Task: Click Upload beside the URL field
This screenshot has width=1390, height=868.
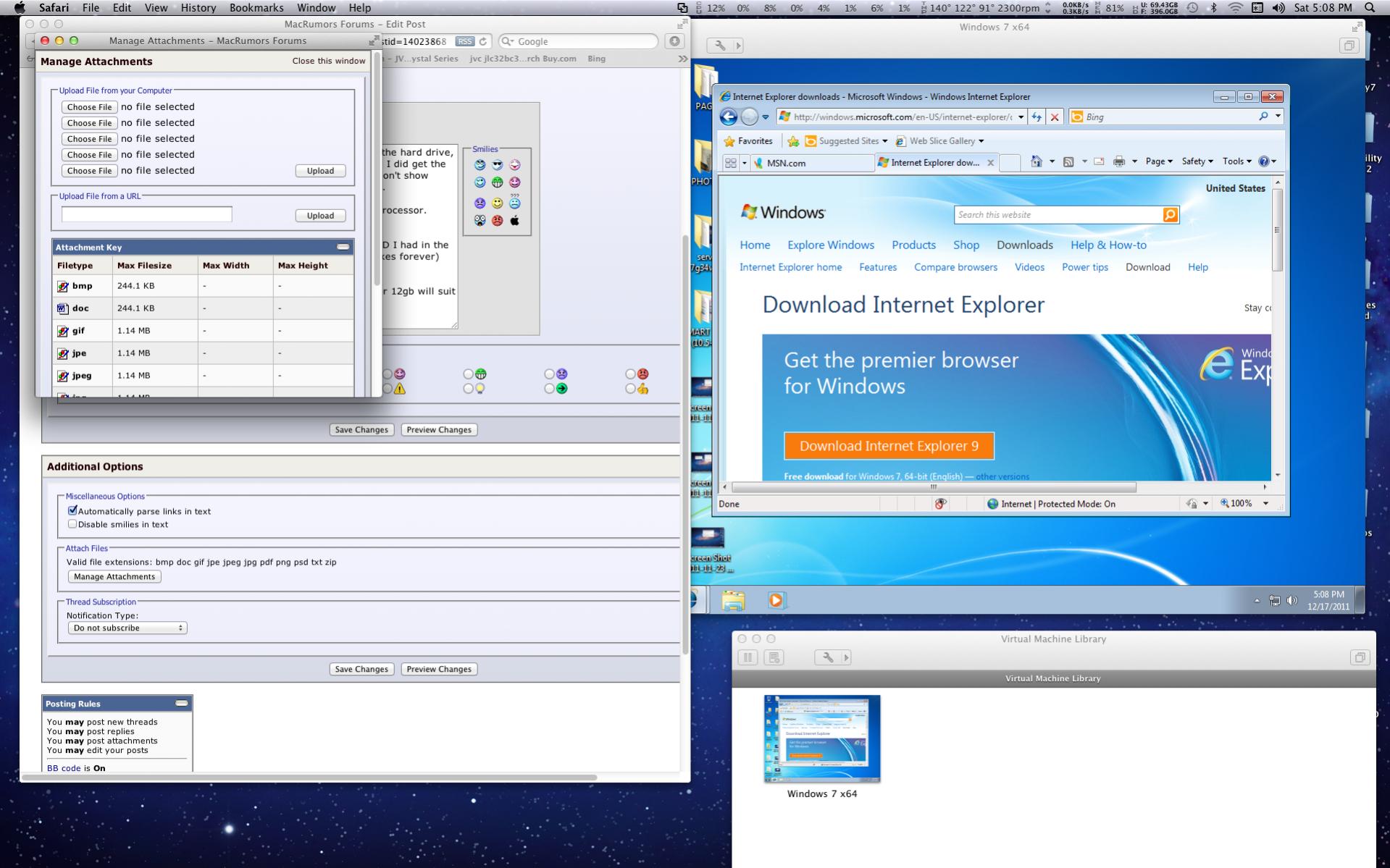Action: click(x=320, y=215)
